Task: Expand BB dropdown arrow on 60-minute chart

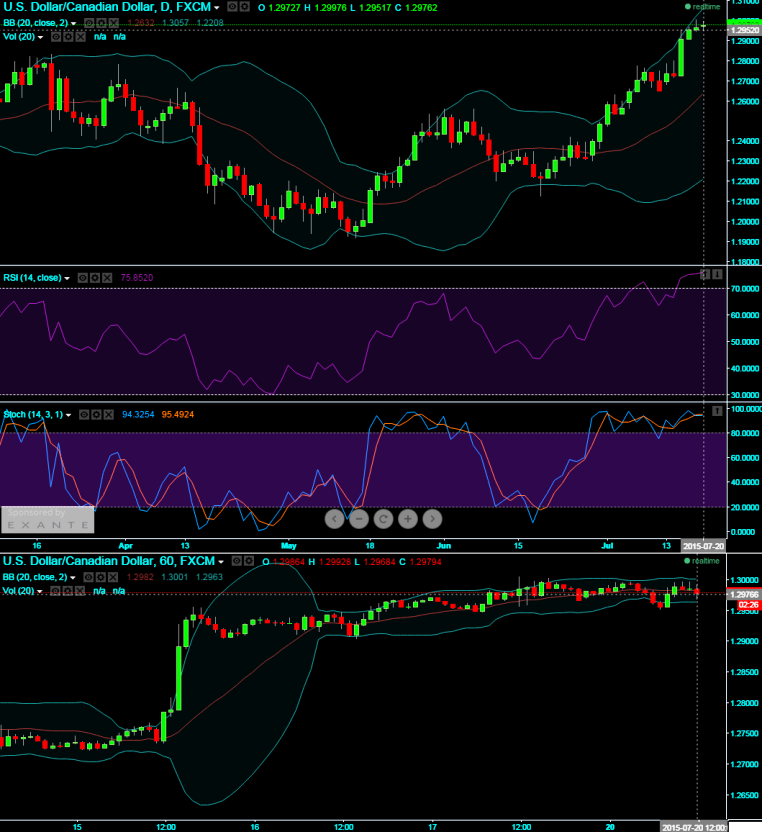Action: coord(73,577)
